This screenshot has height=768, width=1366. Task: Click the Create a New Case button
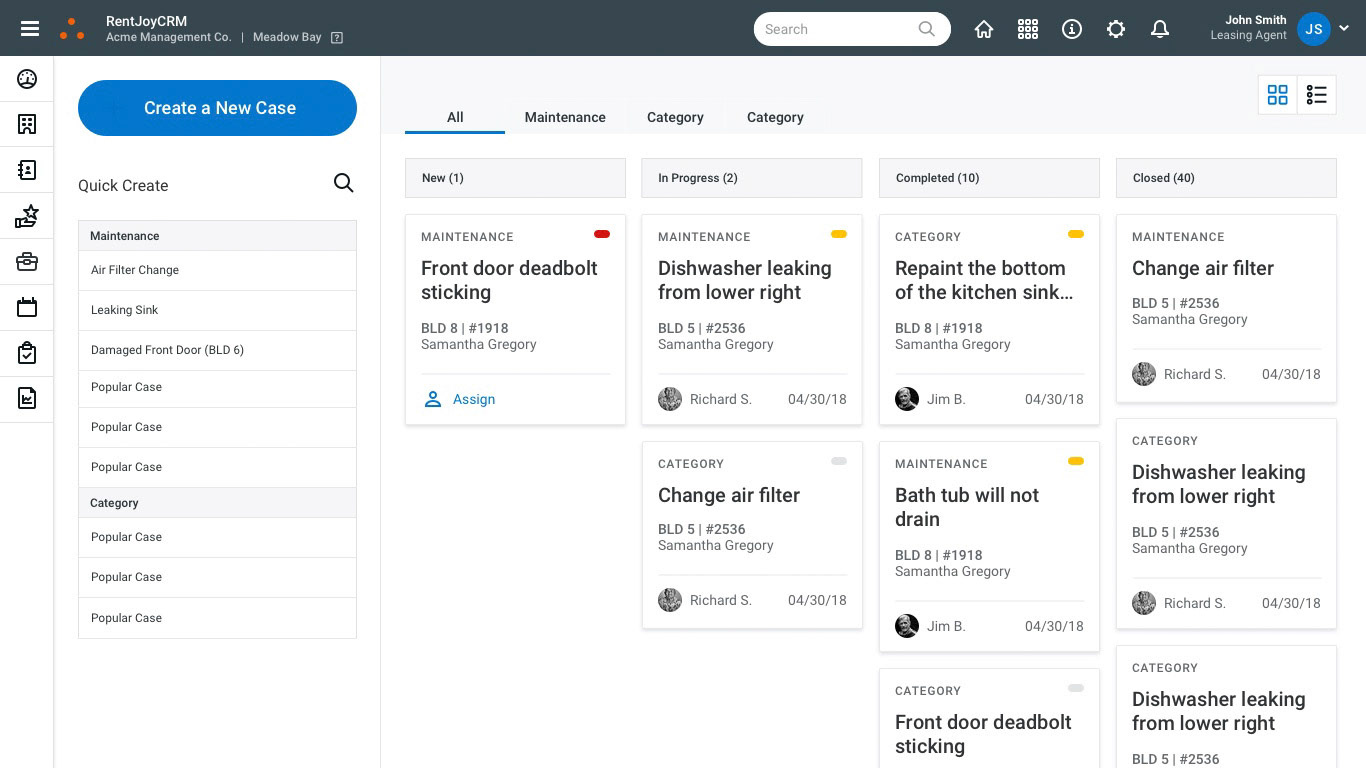point(217,108)
